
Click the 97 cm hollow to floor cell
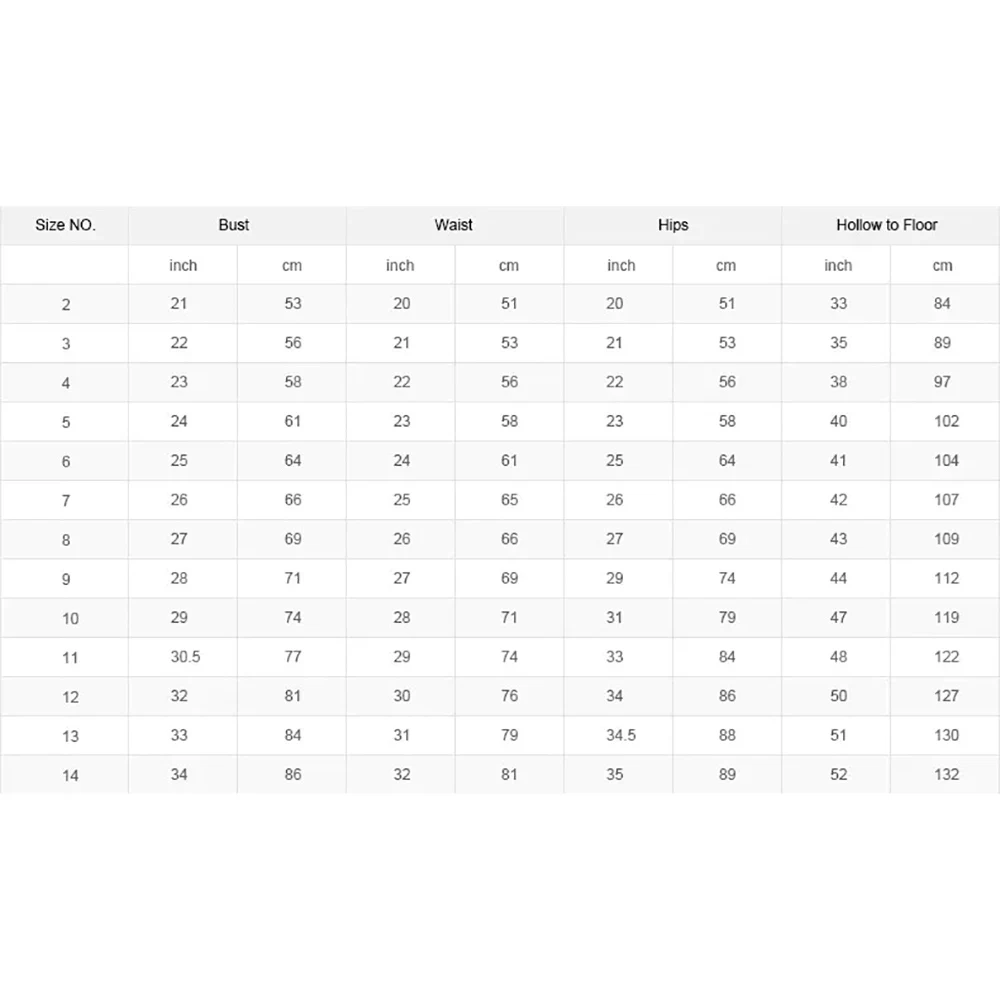click(x=943, y=382)
